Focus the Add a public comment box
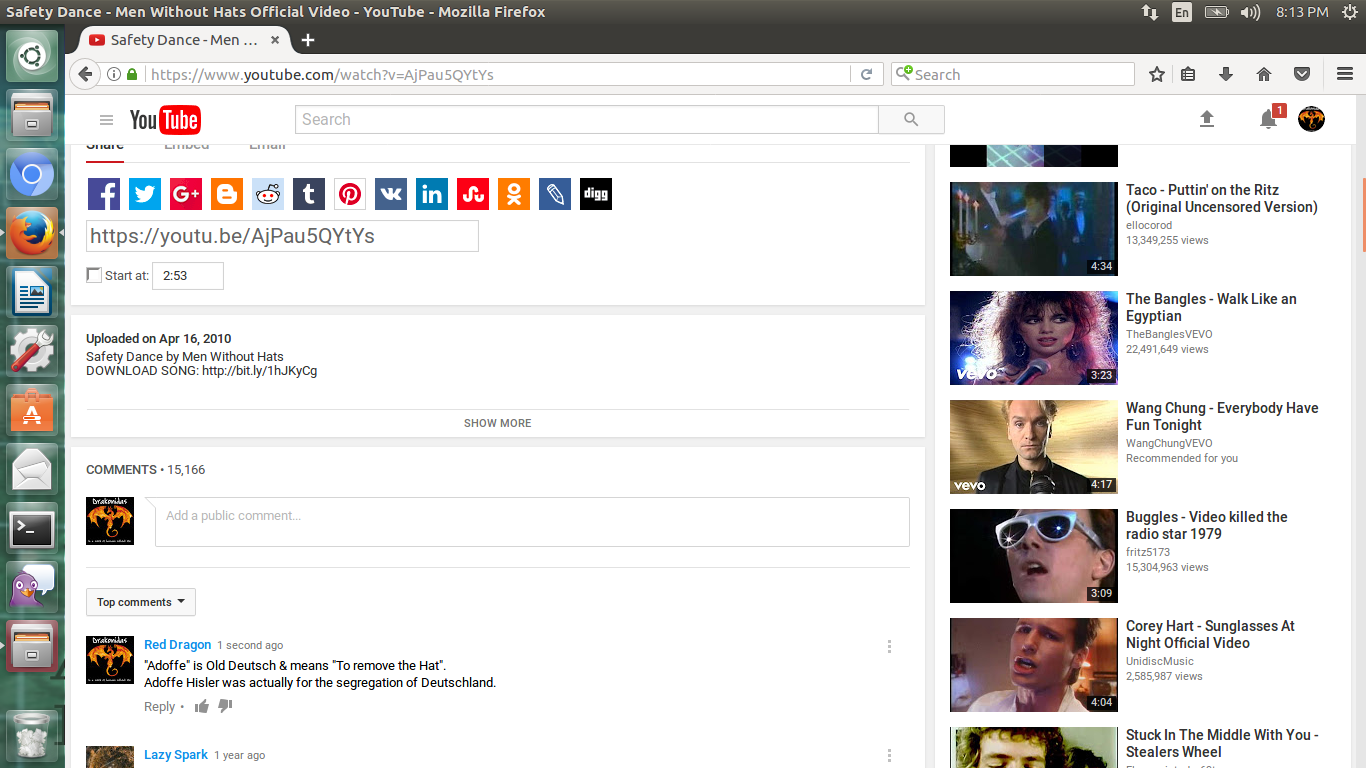This screenshot has height=768, width=1366. (x=532, y=522)
